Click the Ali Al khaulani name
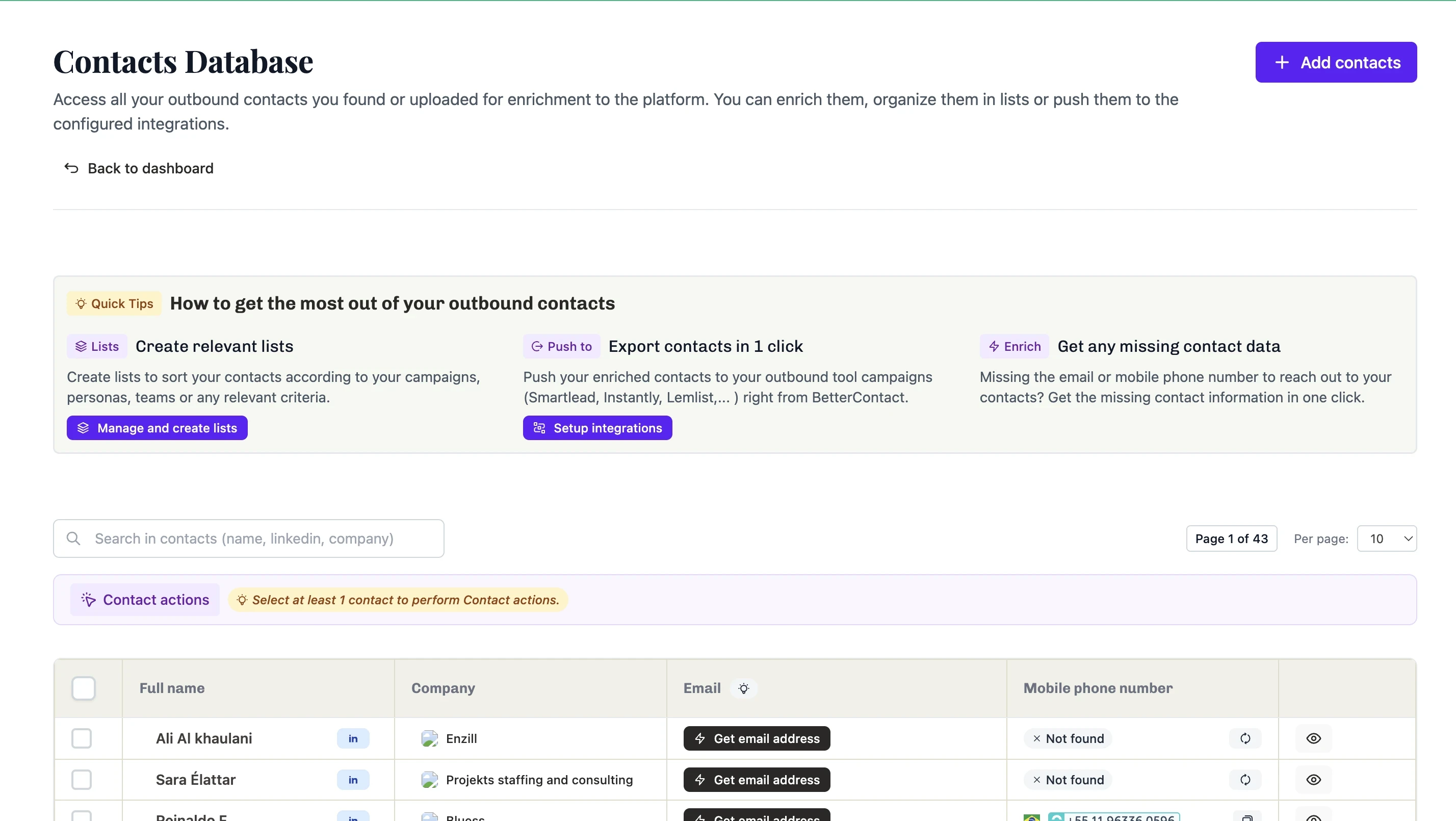Screen dimensions: 1456x821 click(x=204, y=738)
